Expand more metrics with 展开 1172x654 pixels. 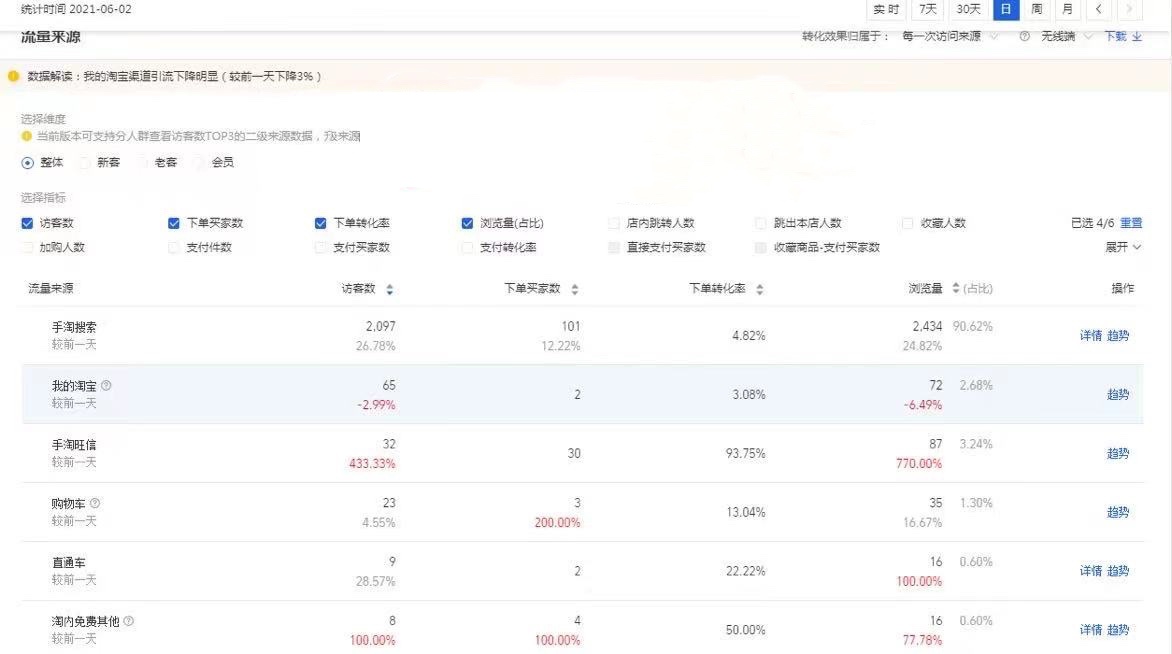coord(1123,247)
